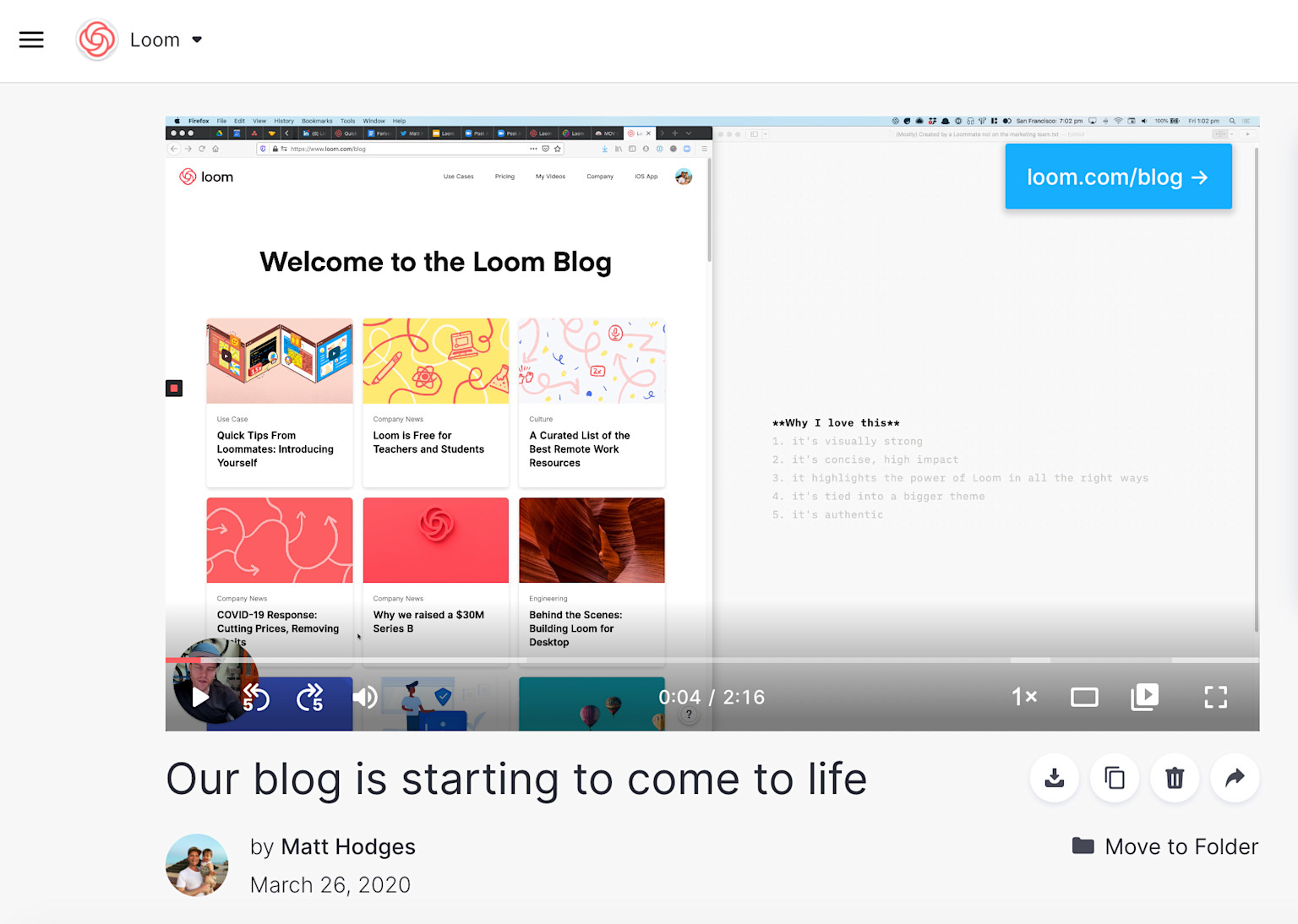Click the blog page user avatar
Image resolution: width=1298 pixels, height=924 pixels.
coord(684,177)
